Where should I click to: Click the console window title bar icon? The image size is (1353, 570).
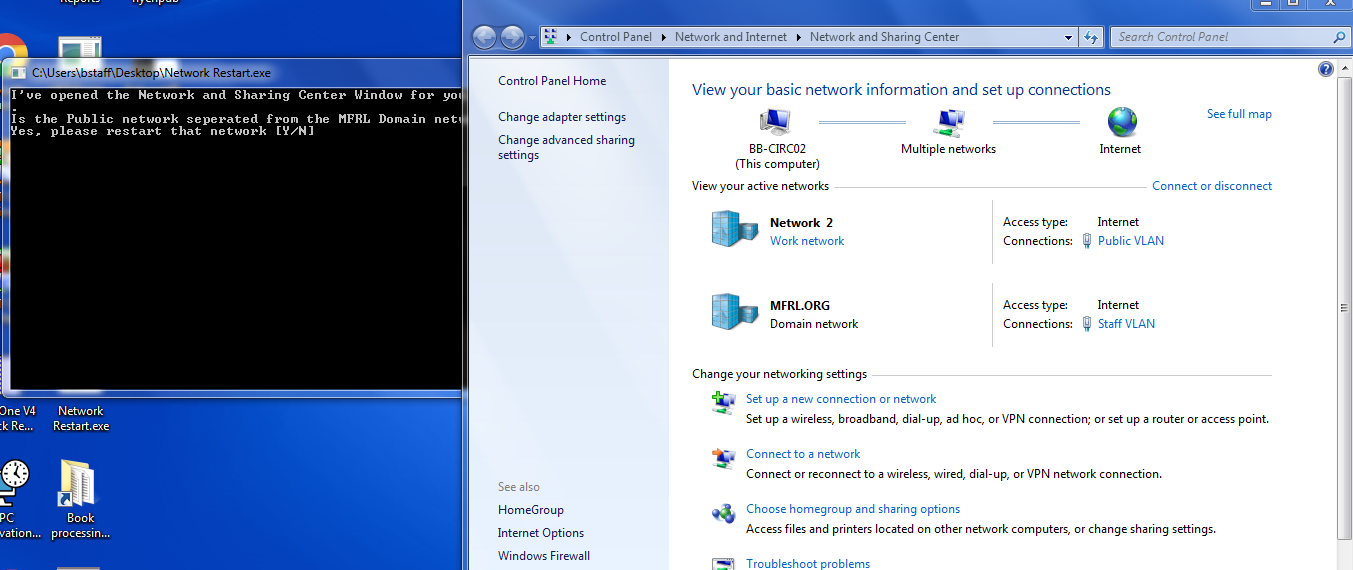pos(18,73)
